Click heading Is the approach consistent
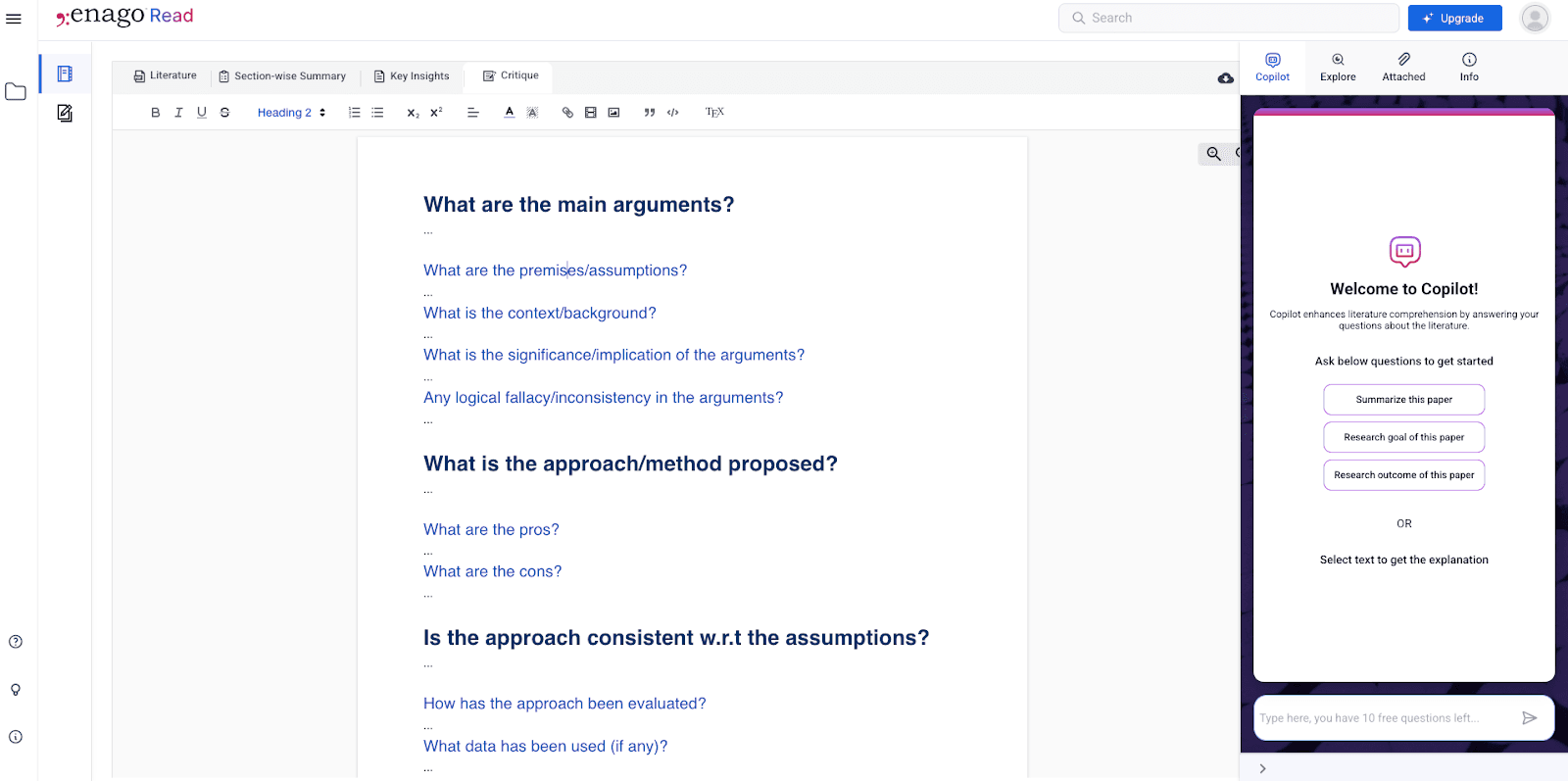Image resolution: width=1568 pixels, height=781 pixels. [x=676, y=638]
